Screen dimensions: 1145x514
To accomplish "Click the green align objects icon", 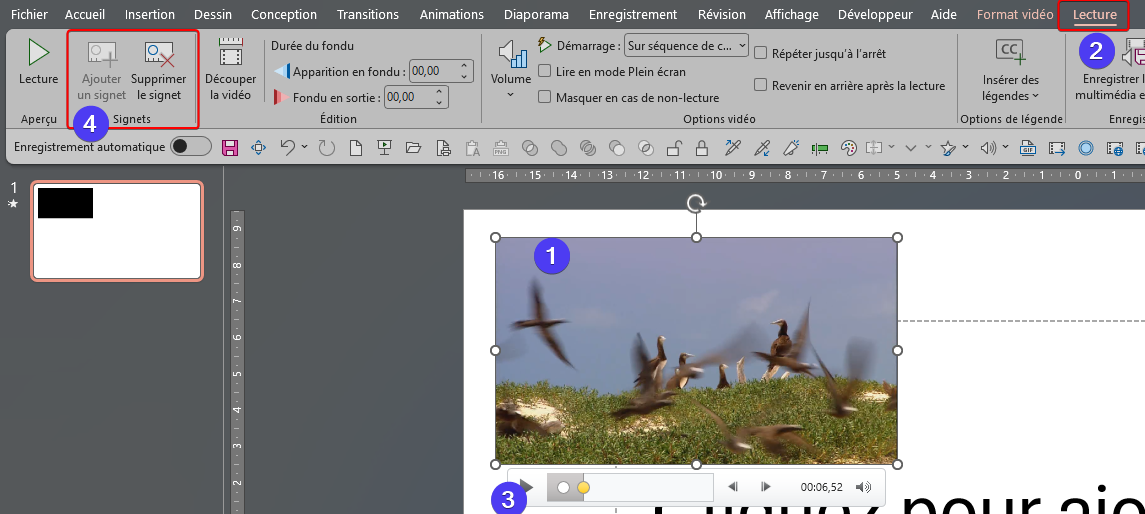I will tap(819, 148).
